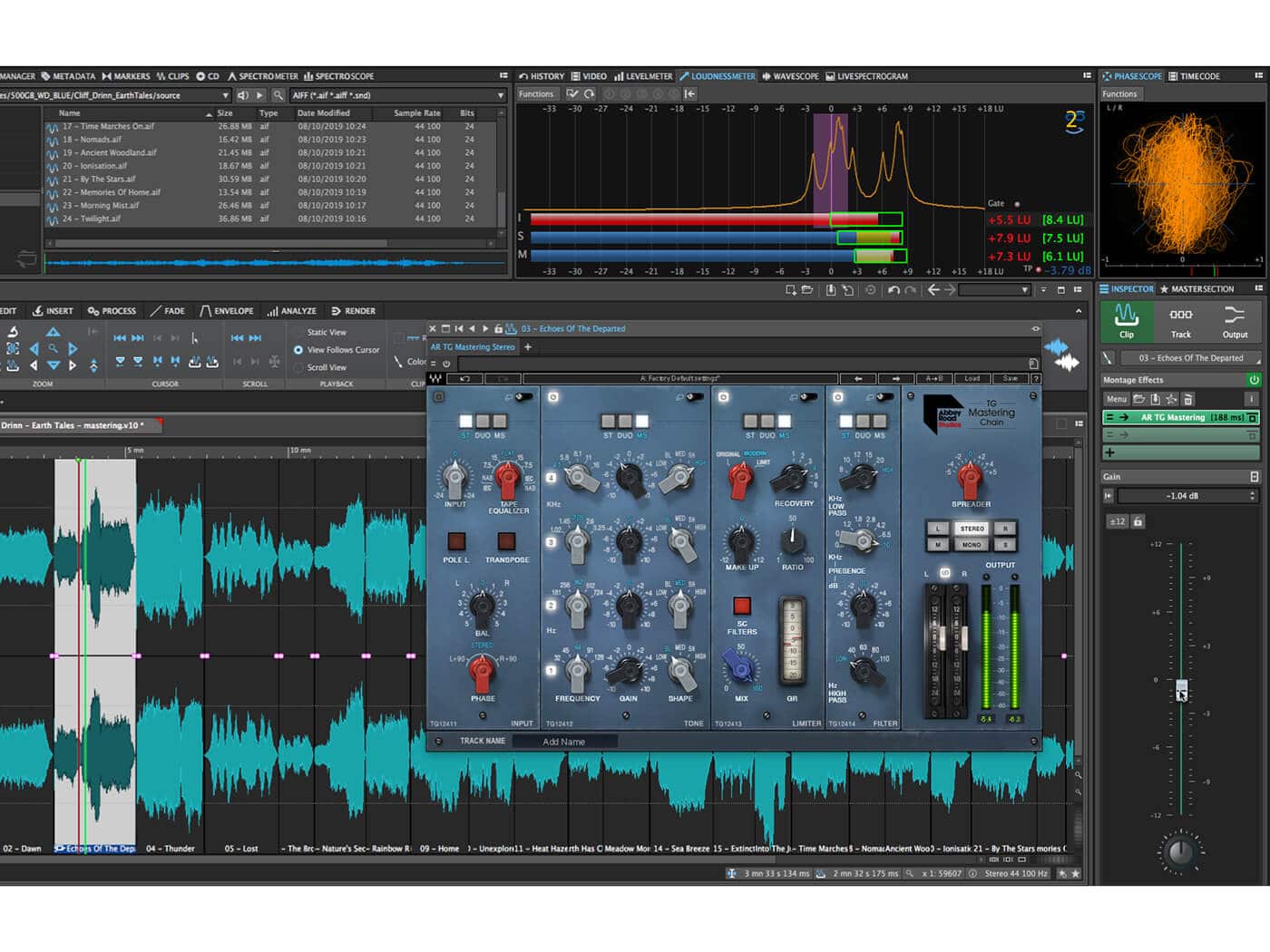Click the MONO monitor button in plugin

(x=972, y=545)
